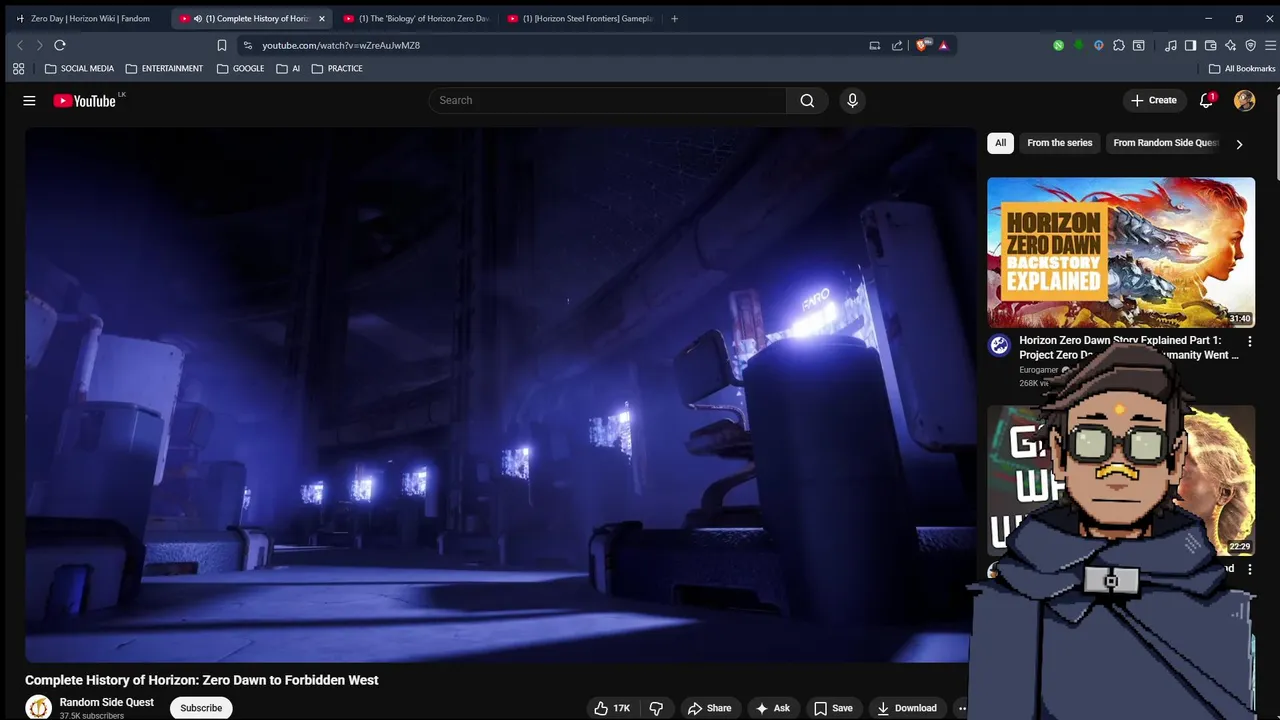The image size is (1280, 720).
Task: Select the From the series chip
Action: (1059, 143)
